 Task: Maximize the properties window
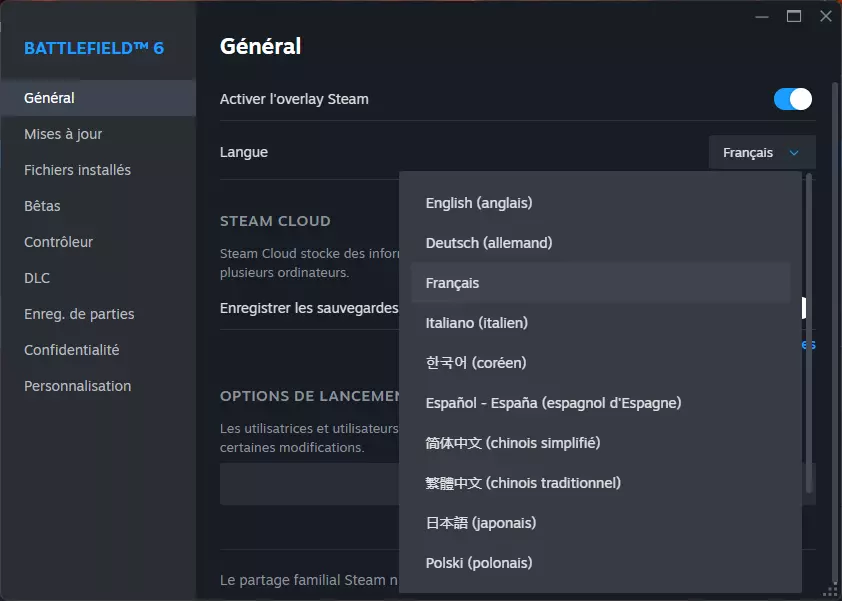point(794,16)
